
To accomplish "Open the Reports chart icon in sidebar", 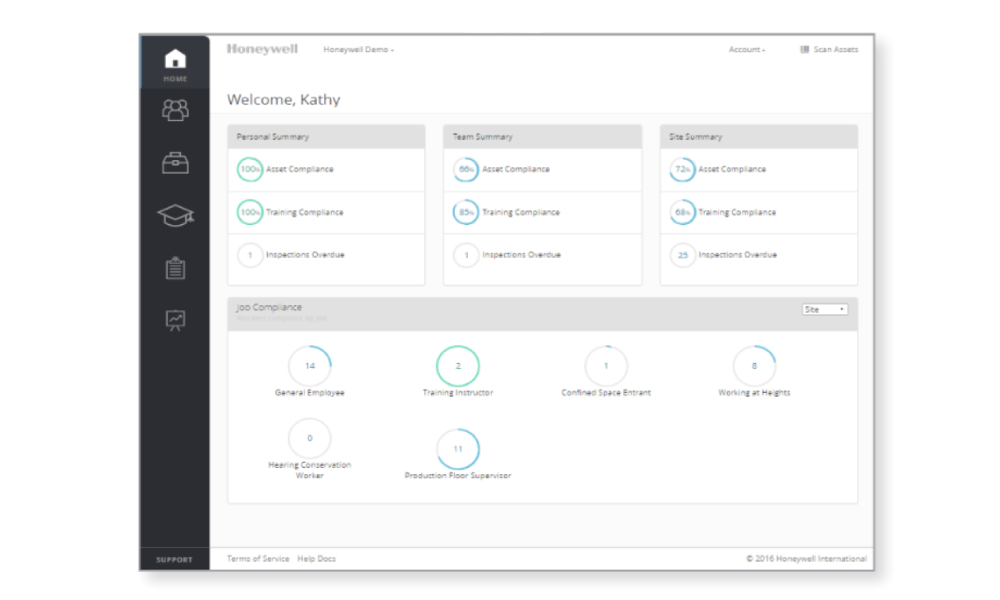I will click(x=175, y=320).
